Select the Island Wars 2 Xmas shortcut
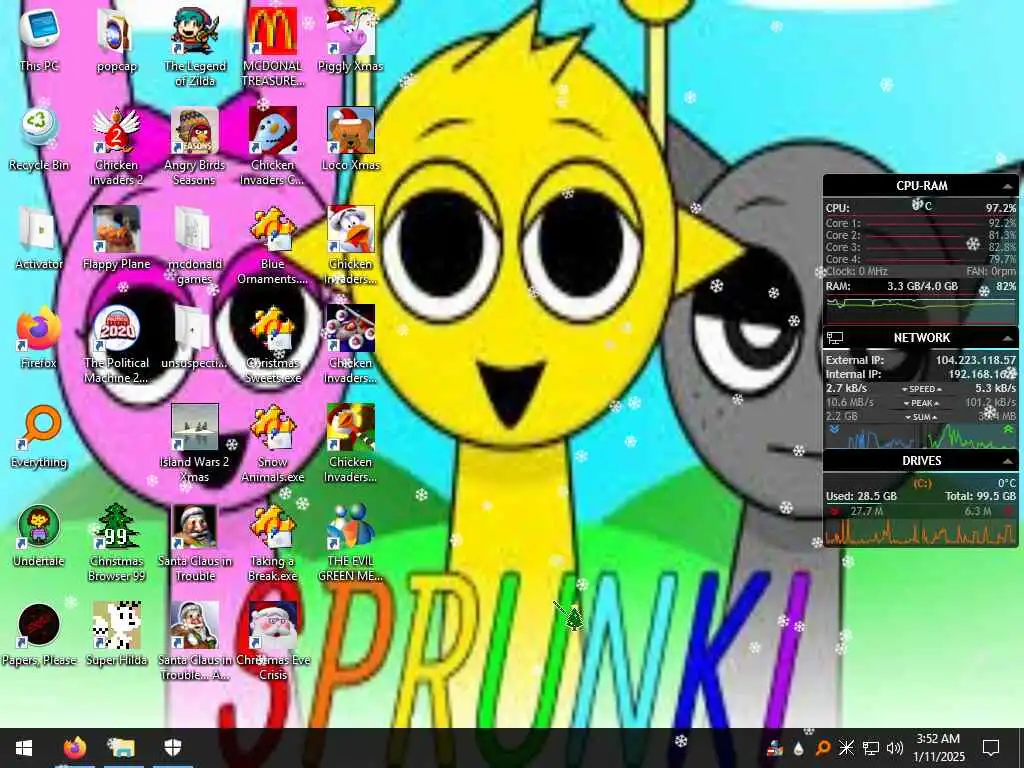 (195, 445)
